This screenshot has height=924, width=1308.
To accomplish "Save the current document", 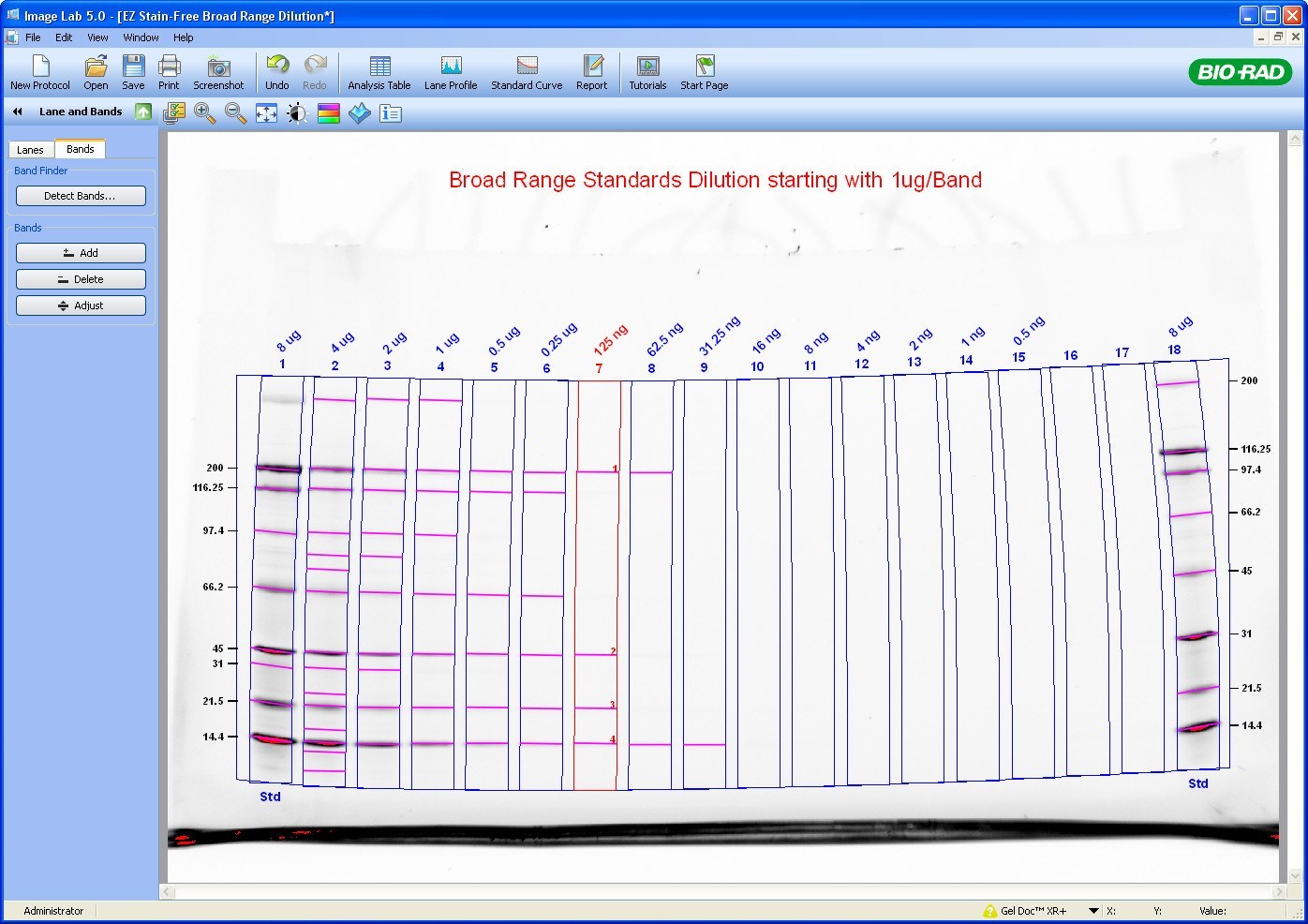I will point(133,72).
